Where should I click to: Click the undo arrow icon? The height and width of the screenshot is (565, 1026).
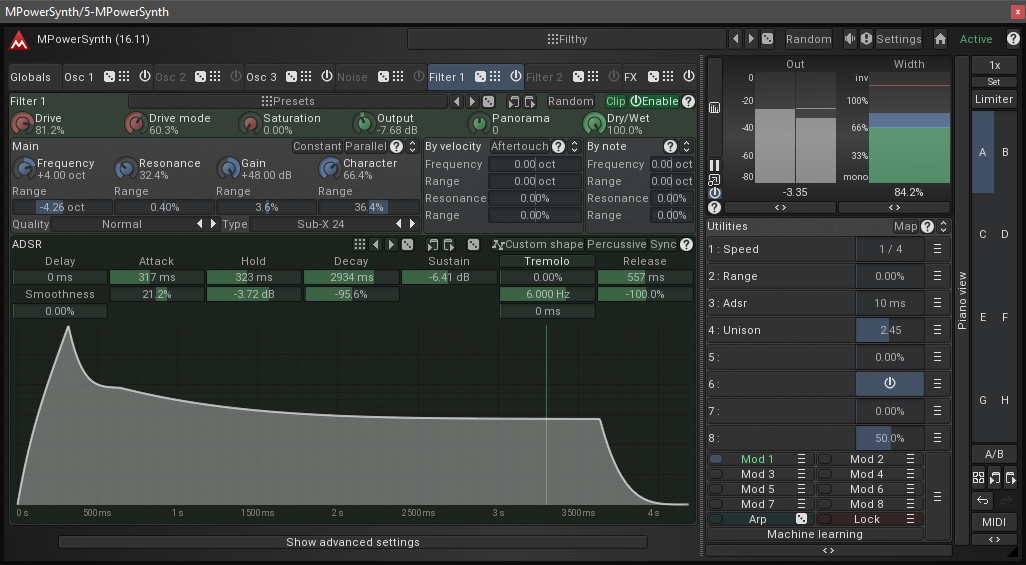[982, 500]
